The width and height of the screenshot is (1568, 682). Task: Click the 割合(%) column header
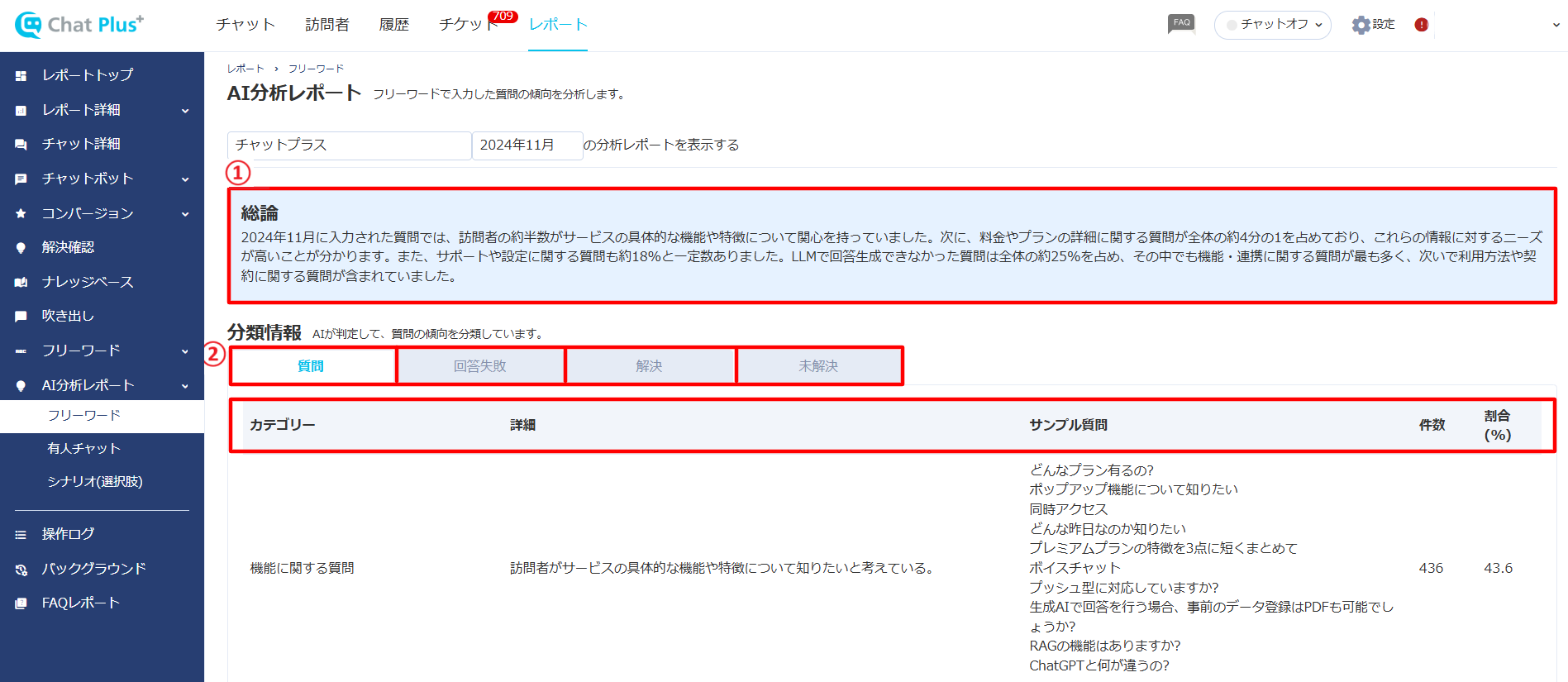tap(1498, 425)
